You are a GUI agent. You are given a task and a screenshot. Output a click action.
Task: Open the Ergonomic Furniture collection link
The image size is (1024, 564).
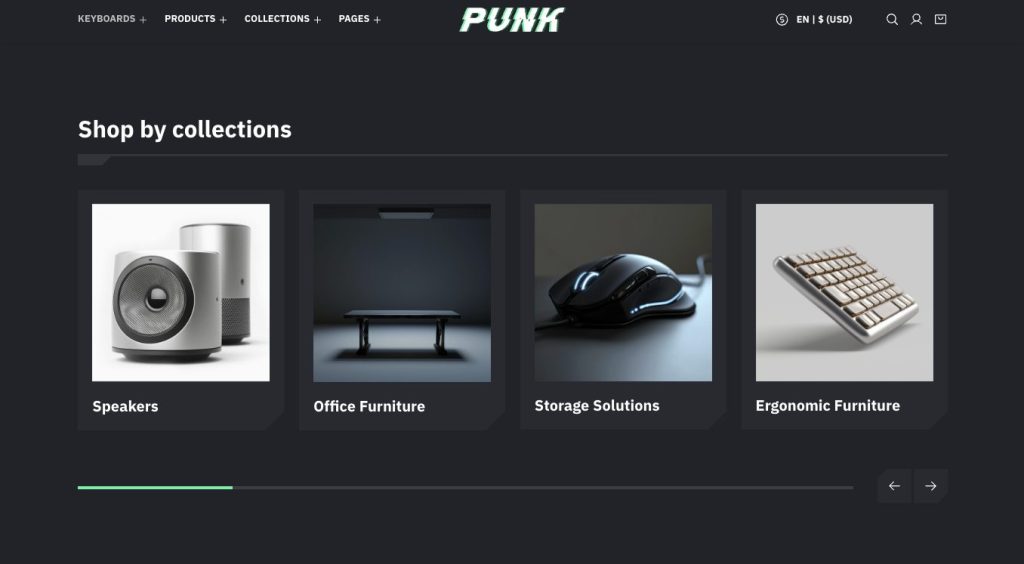pyautogui.click(x=827, y=405)
